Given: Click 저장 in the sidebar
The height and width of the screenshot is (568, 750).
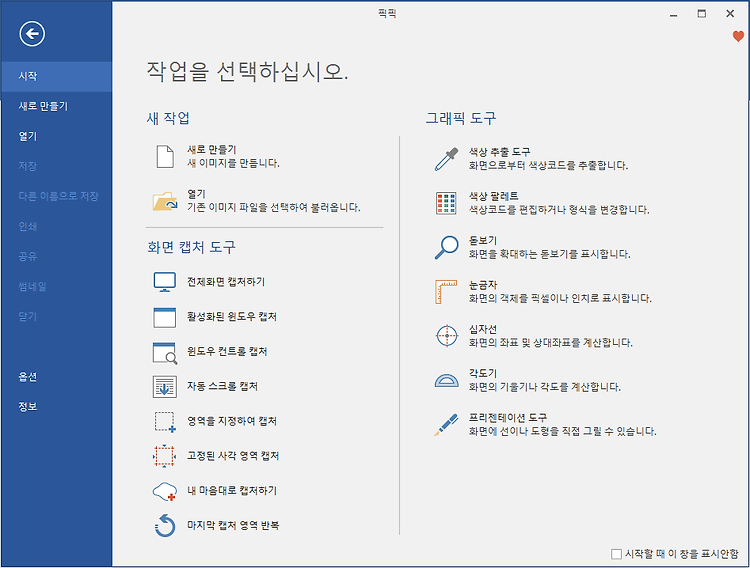Looking at the screenshot, I should [56, 167].
